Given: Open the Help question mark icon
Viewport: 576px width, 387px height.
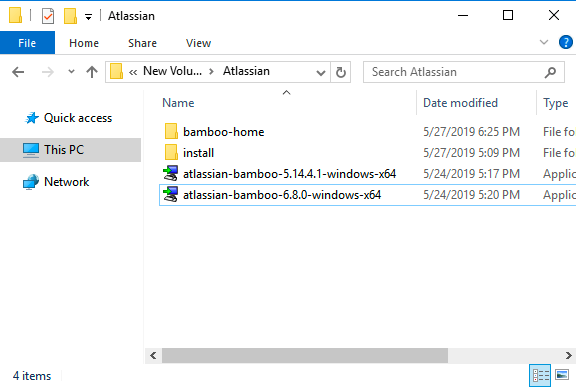Looking at the screenshot, I should [565, 42].
